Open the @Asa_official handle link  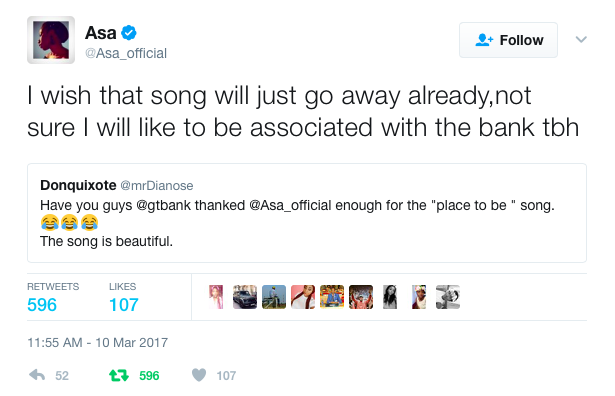(126, 53)
